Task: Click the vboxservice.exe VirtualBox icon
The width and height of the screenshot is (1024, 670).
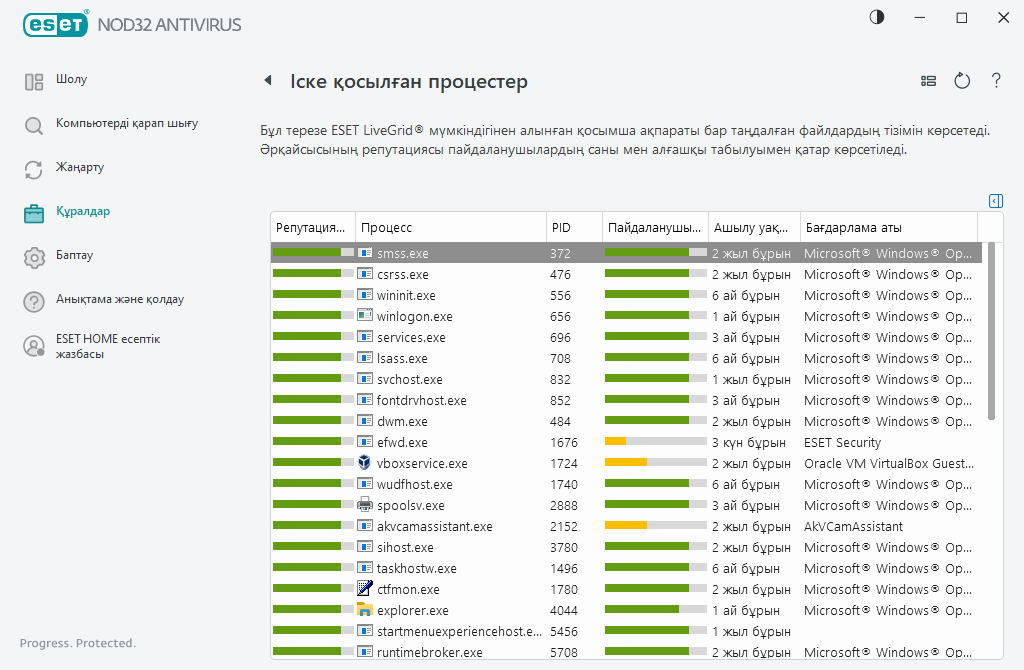Action: [365, 463]
